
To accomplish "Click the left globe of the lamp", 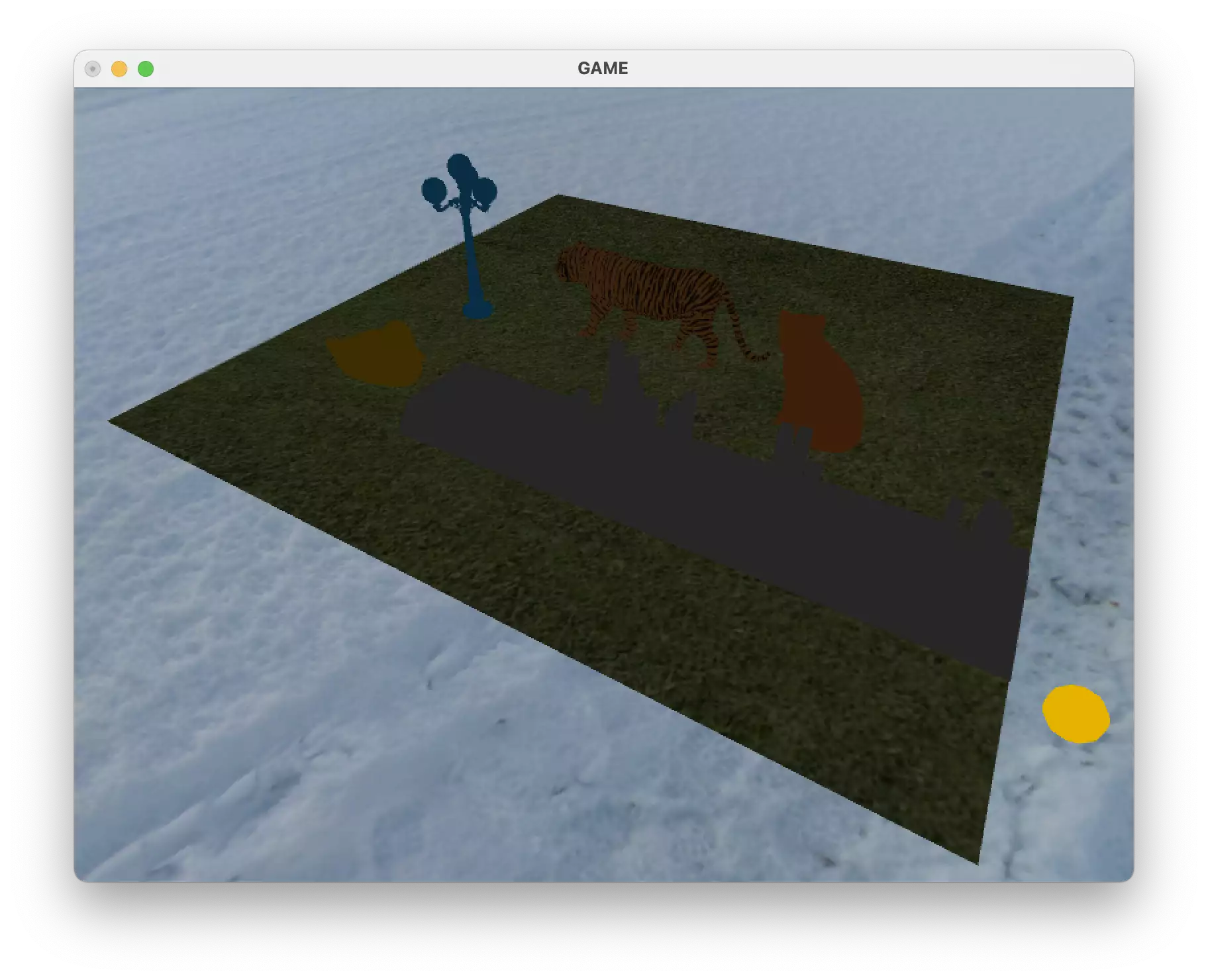I will pos(434,191).
